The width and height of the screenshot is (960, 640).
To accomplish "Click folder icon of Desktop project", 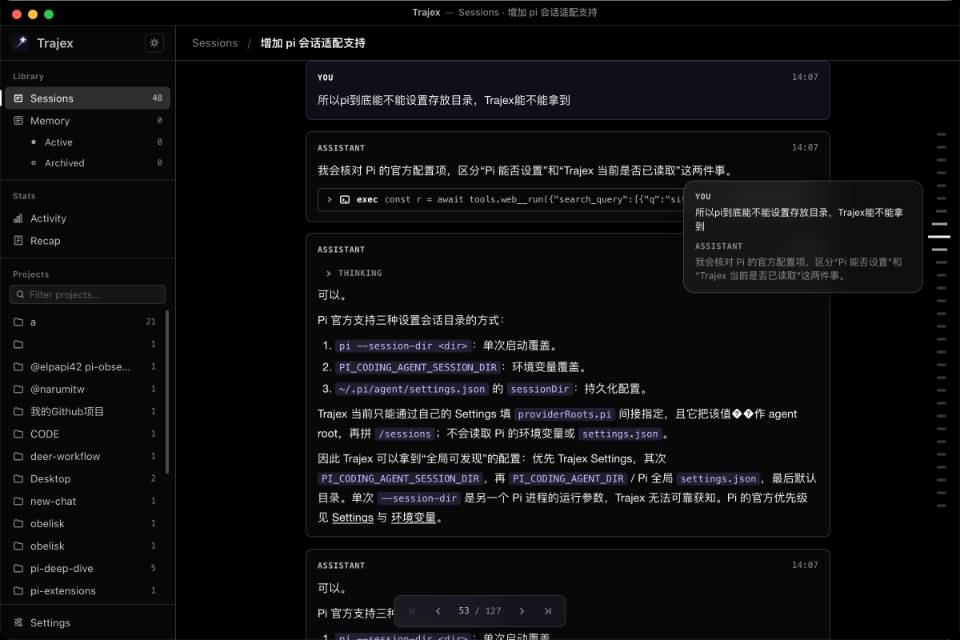I will click(x=18, y=479).
